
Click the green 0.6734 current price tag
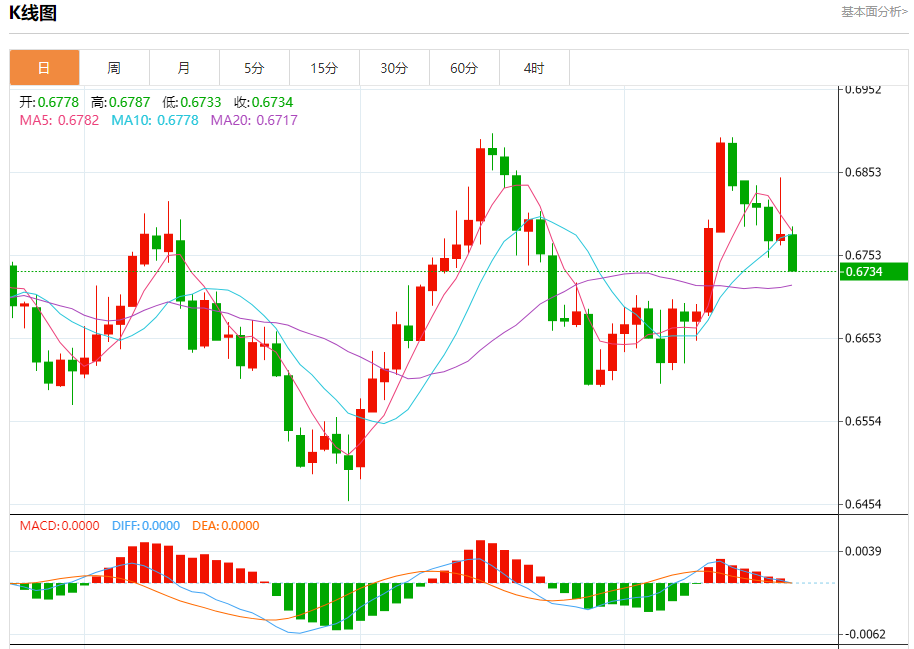pyautogui.click(x=874, y=272)
